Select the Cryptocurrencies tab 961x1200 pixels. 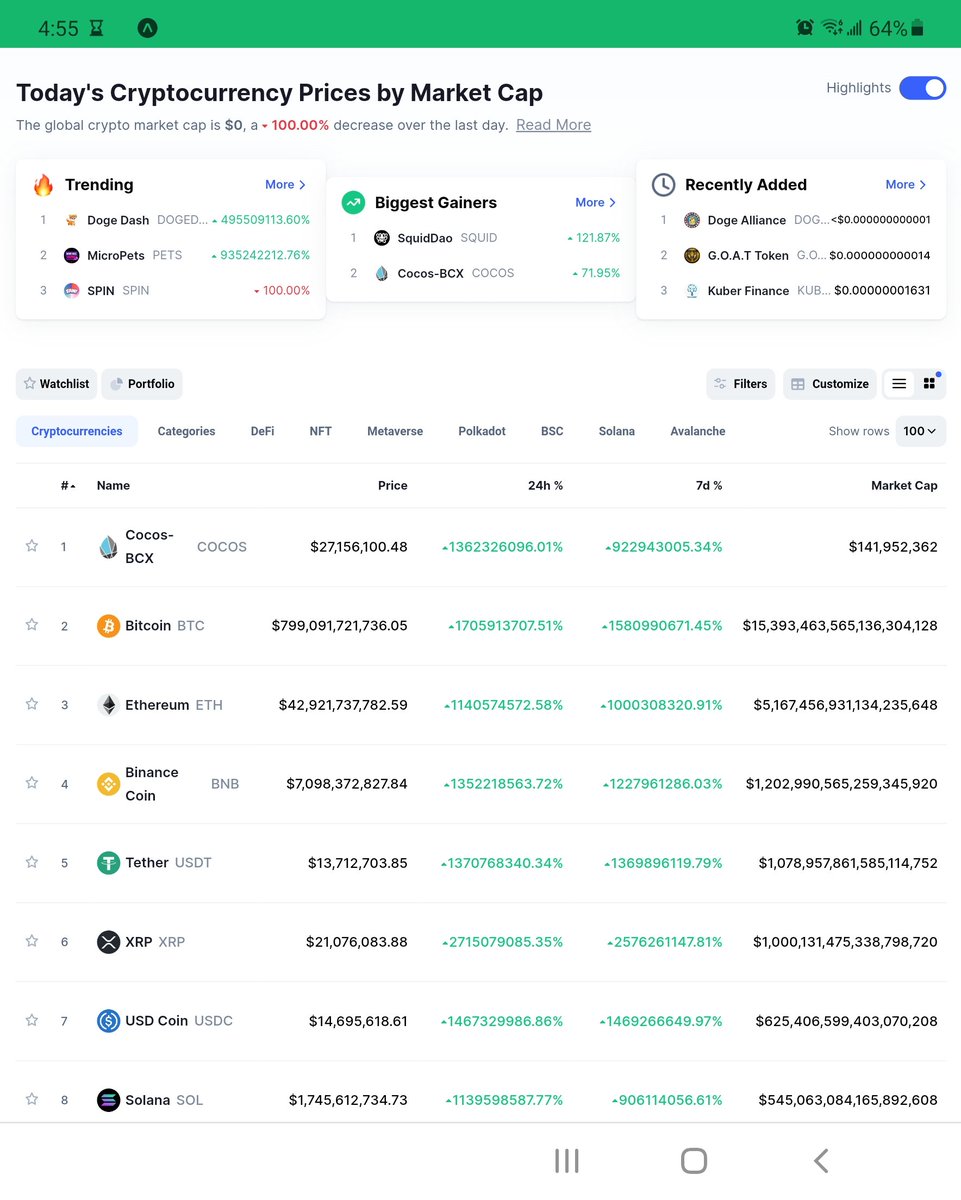click(77, 431)
